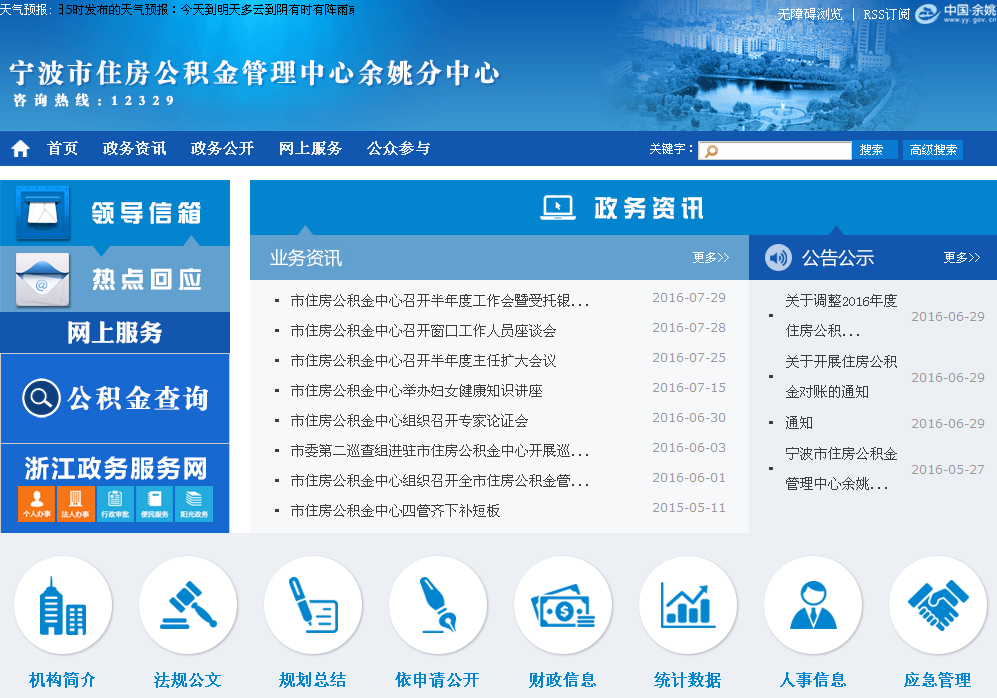Image resolution: width=997 pixels, height=698 pixels.
Task: Open 网上服务 navigation menu item
Action: point(310,149)
